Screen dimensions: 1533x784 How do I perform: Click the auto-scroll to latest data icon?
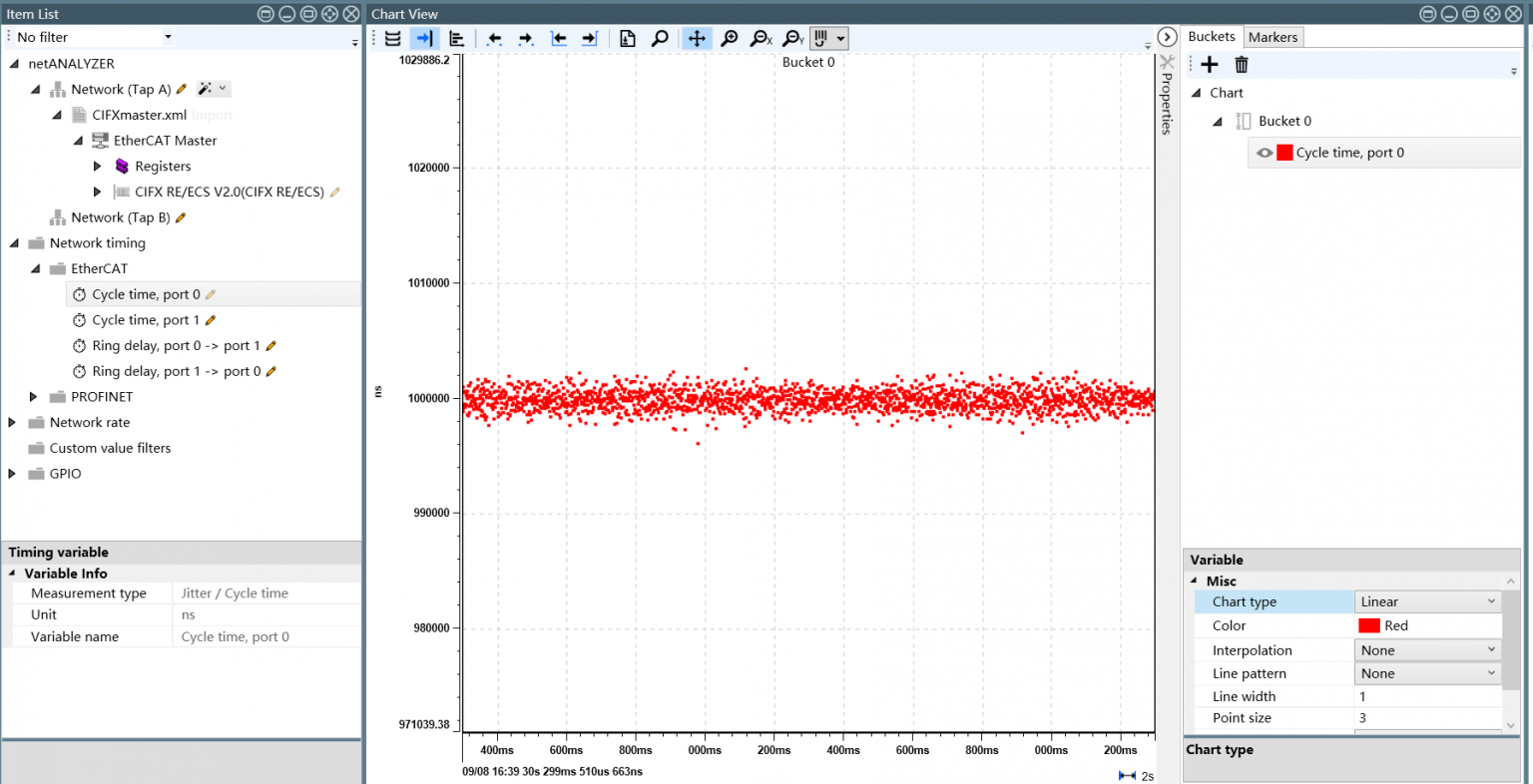[424, 38]
